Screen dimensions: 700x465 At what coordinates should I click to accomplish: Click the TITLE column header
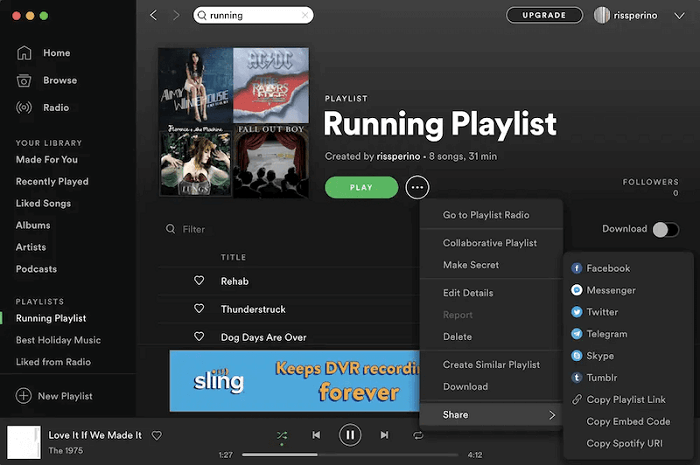pos(233,257)
